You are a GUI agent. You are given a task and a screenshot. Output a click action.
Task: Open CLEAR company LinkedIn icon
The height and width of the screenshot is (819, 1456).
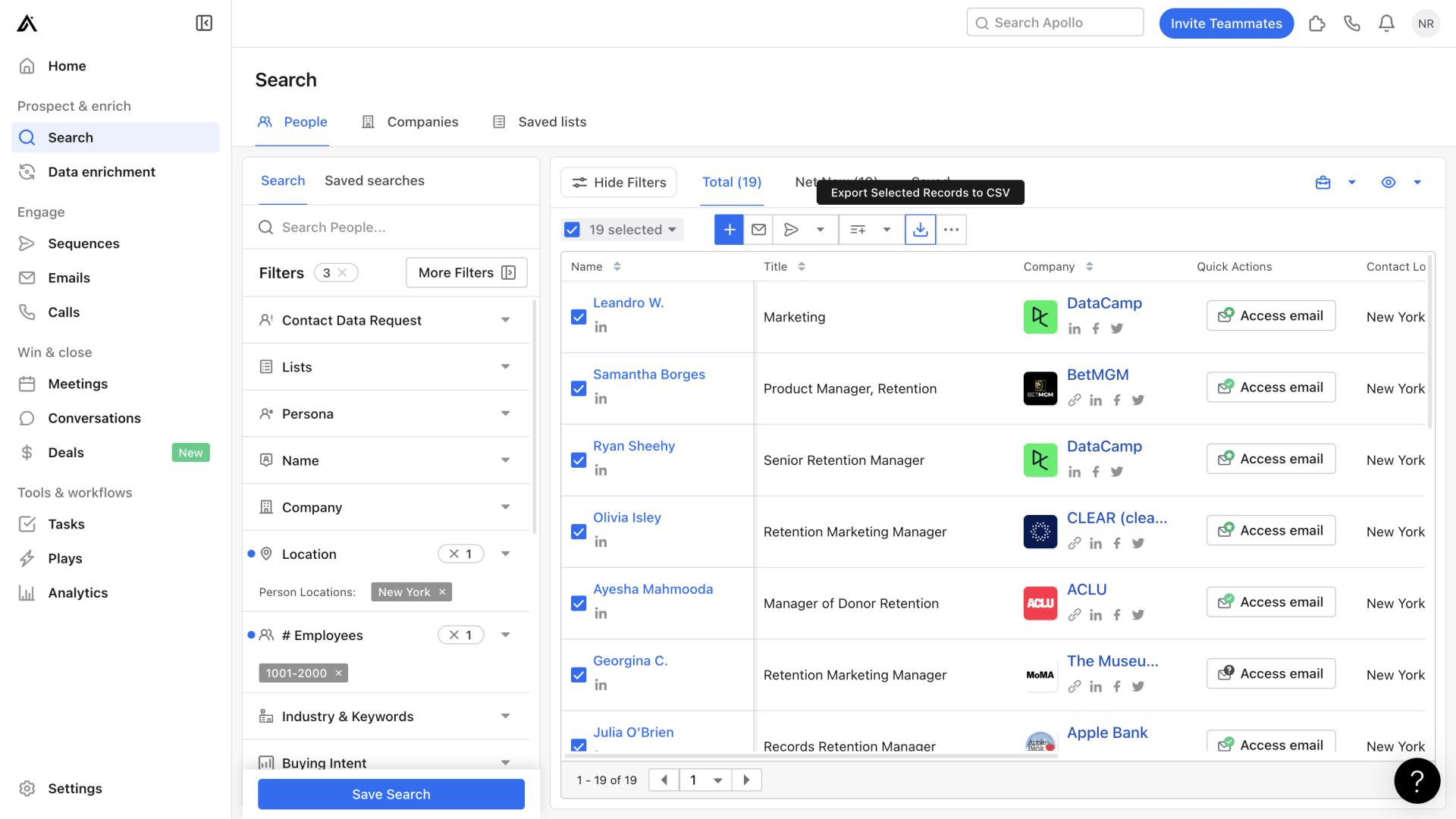[1095, 543]
